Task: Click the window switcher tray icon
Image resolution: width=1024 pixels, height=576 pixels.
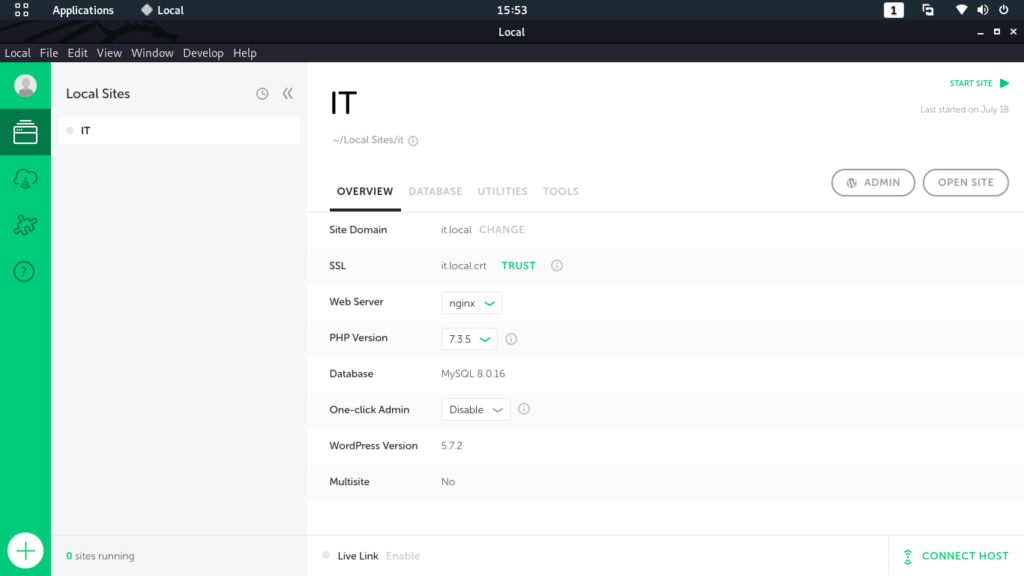Action: coord(928,10)
